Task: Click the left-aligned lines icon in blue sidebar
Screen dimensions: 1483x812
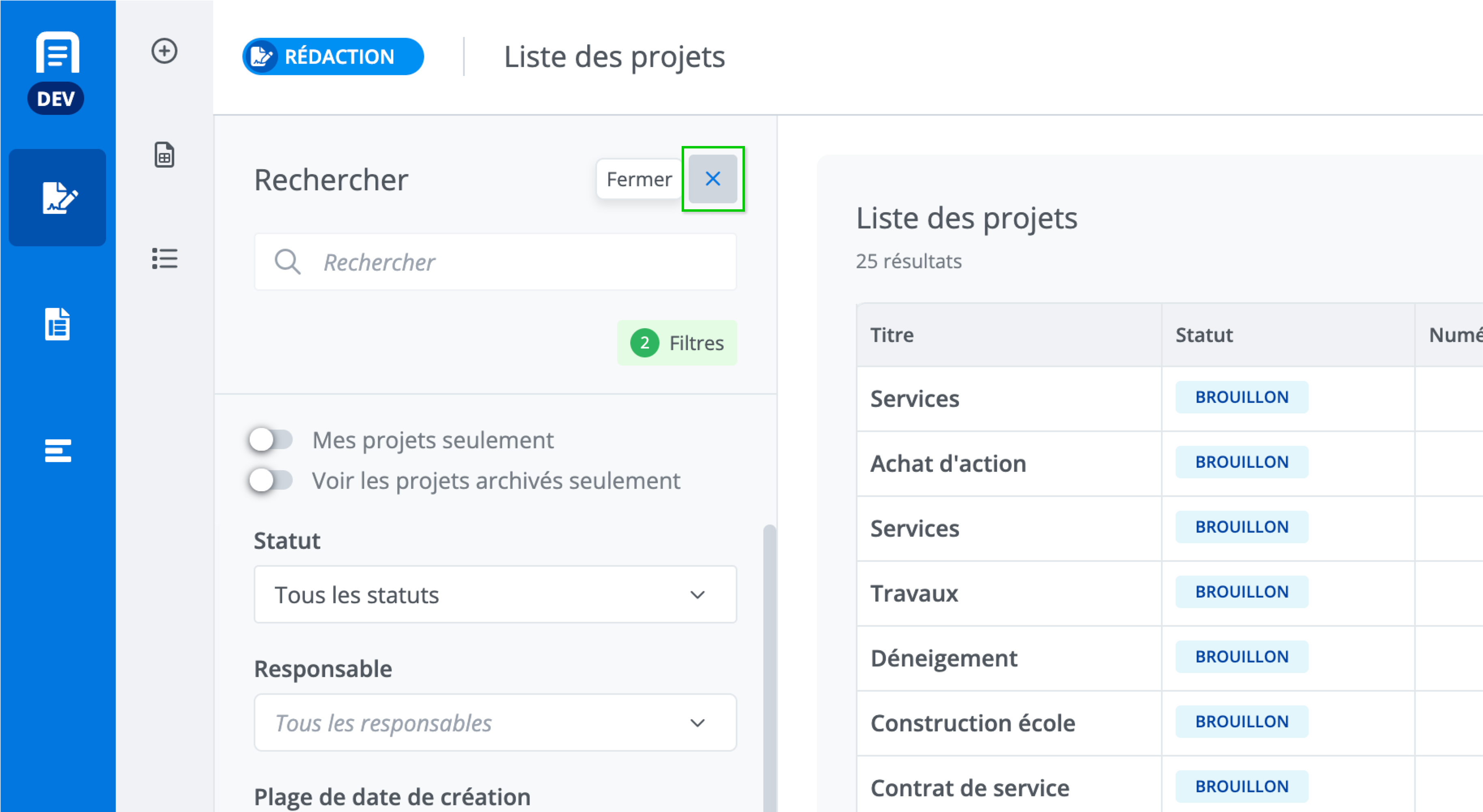Action: pos(58,451)
